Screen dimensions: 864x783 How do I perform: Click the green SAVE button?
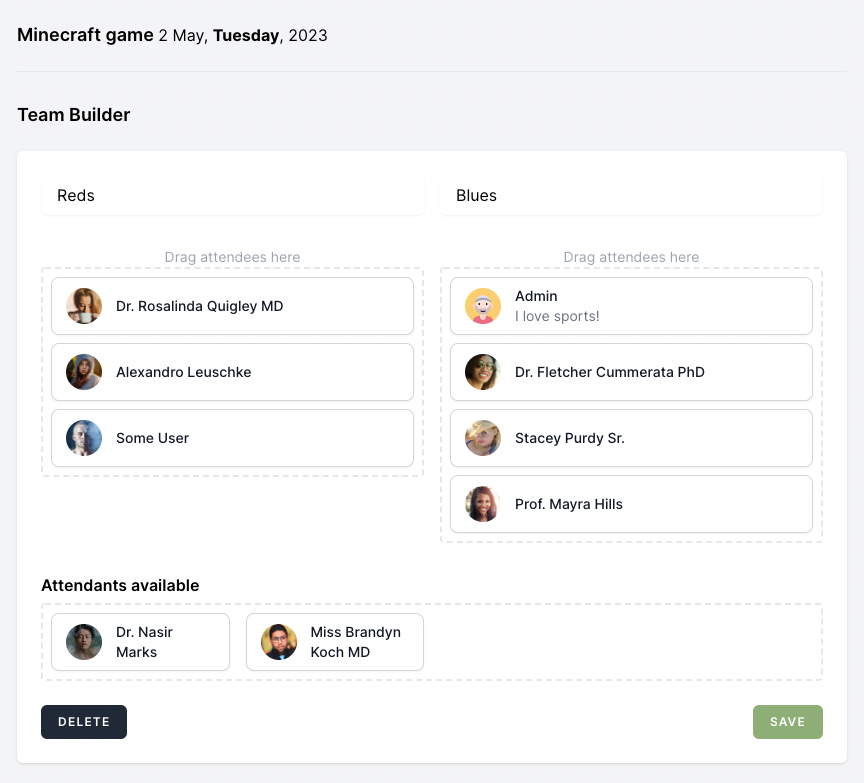click(787, 722)
